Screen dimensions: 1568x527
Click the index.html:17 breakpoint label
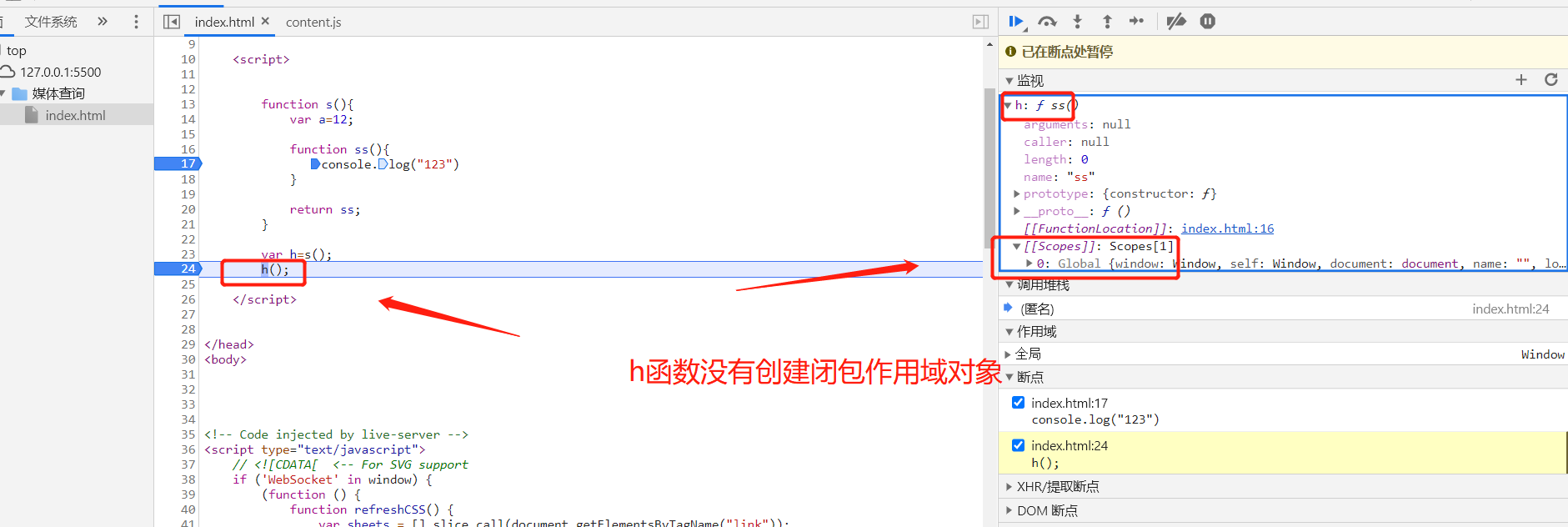[x=1070, y=403]
